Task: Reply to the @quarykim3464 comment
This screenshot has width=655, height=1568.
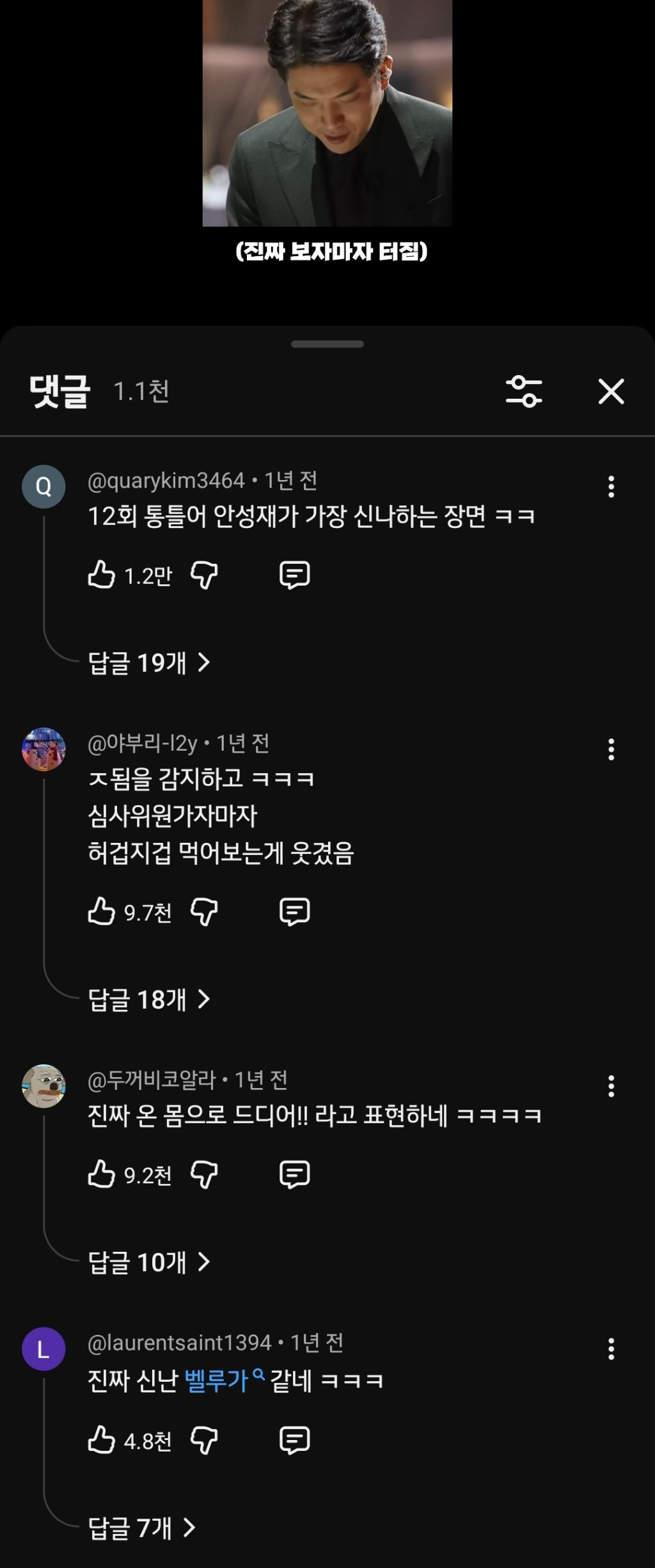Action: tap(294, 575)
